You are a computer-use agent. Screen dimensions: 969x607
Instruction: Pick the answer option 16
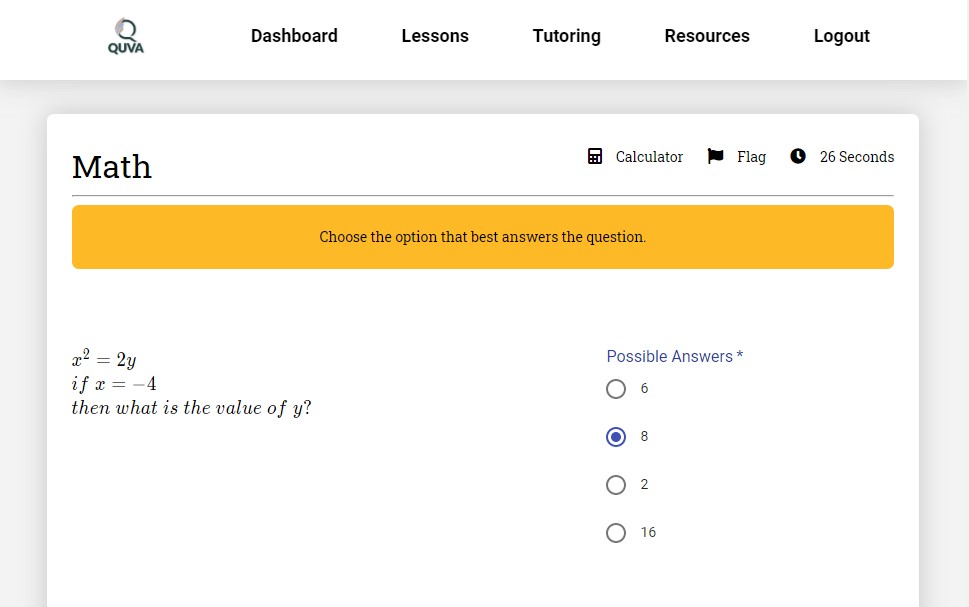click(x=616, y=533)
